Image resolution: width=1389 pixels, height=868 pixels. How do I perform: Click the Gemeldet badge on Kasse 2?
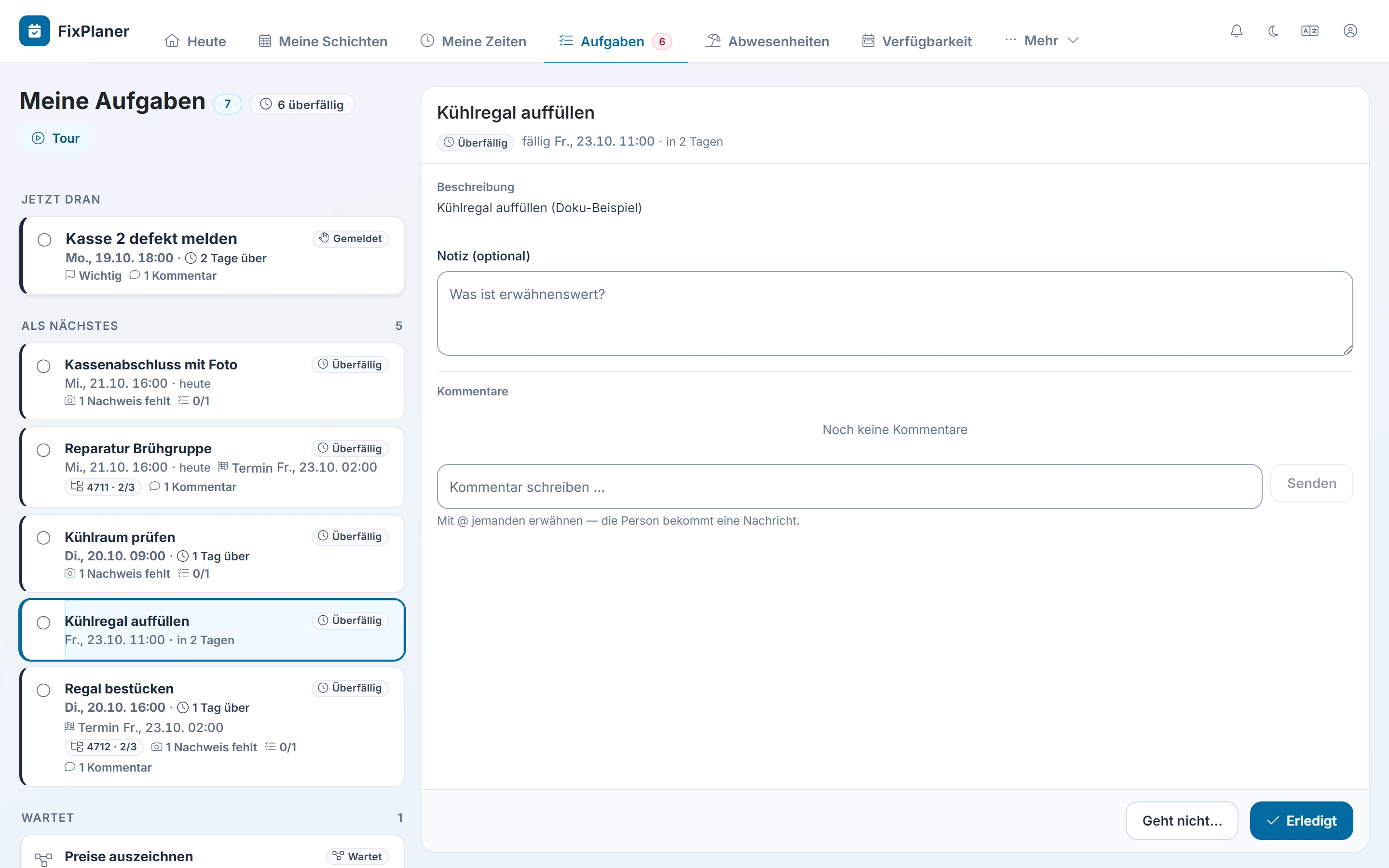[351, 238]
